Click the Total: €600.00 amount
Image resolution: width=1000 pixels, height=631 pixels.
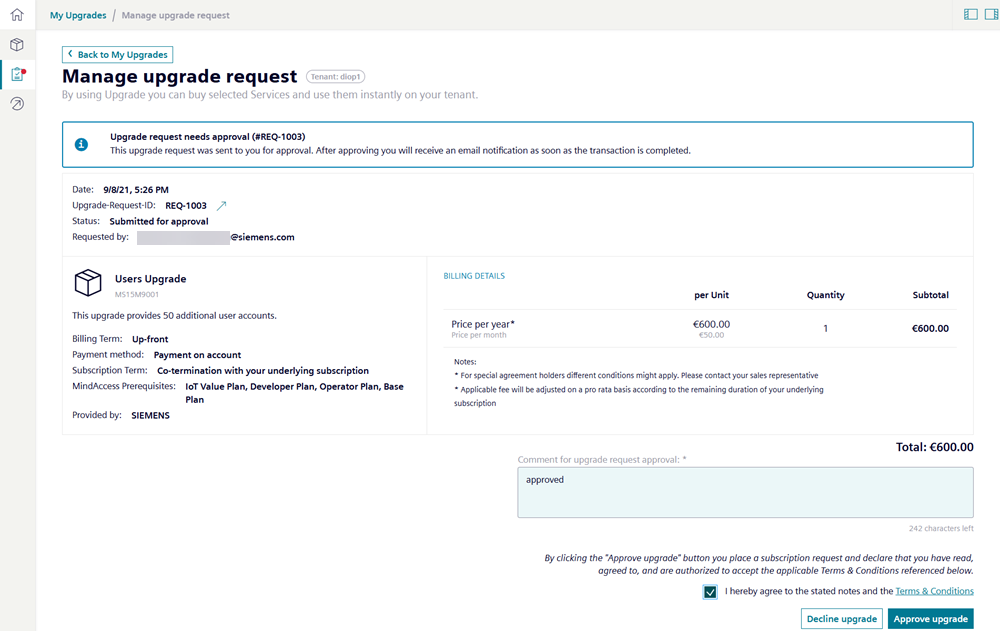click(934, 447)
